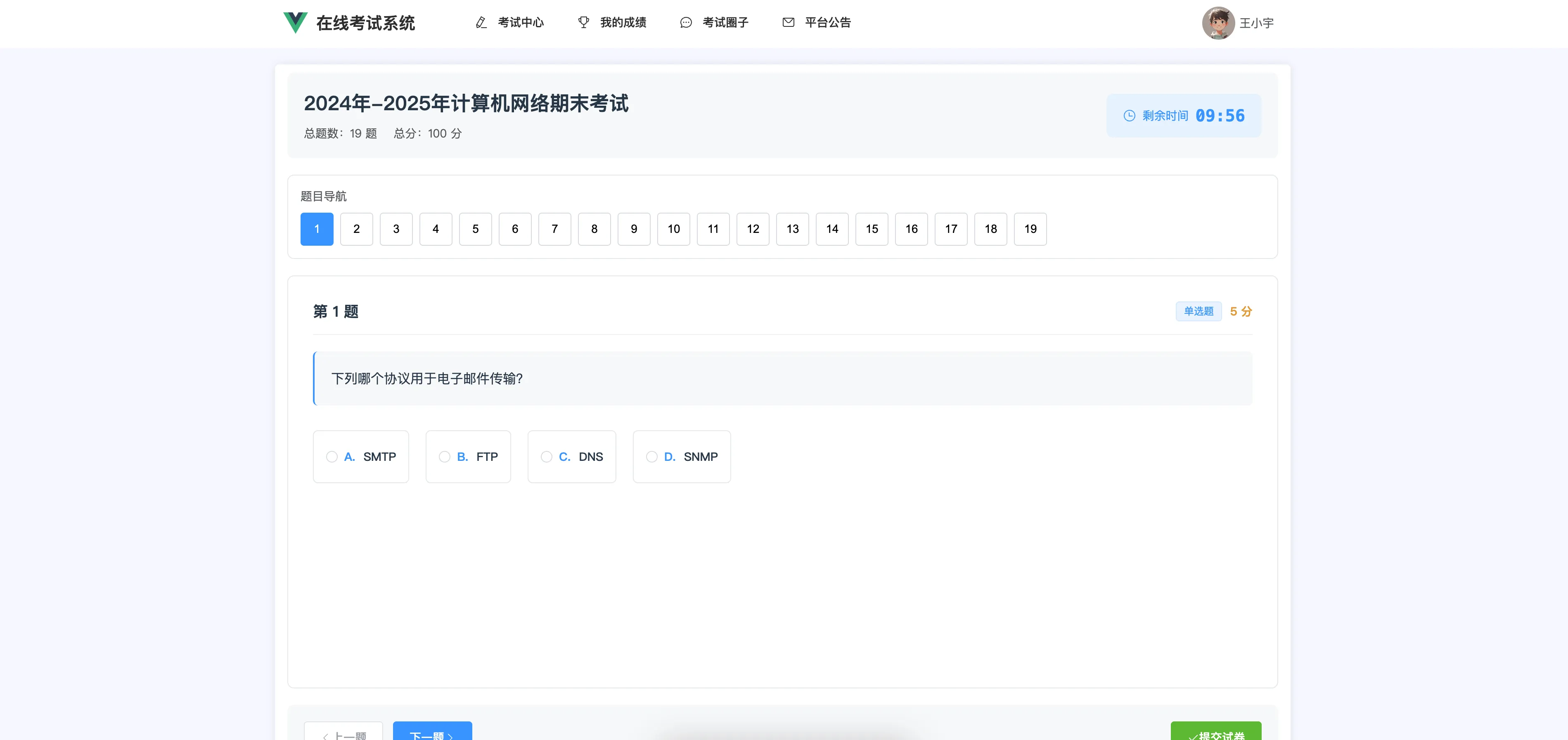
Task: Click the green V logo icon
Action: tap(295, 23)
